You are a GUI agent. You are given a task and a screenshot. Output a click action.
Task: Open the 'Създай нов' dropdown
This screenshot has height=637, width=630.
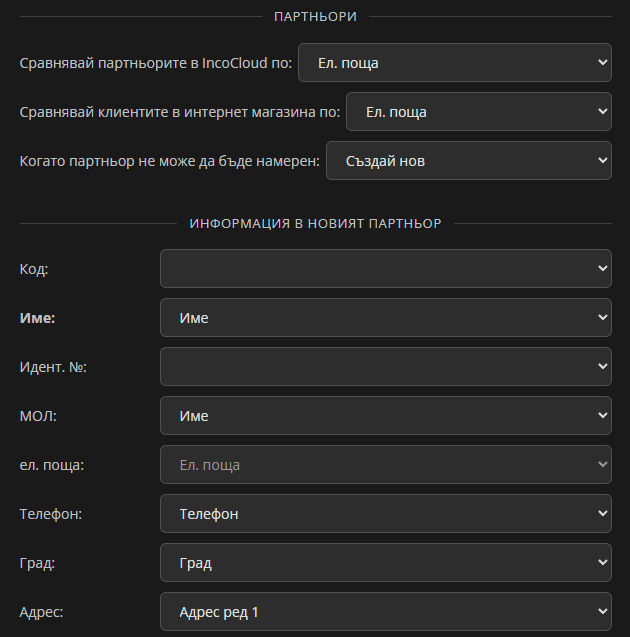tap(469, 161)
